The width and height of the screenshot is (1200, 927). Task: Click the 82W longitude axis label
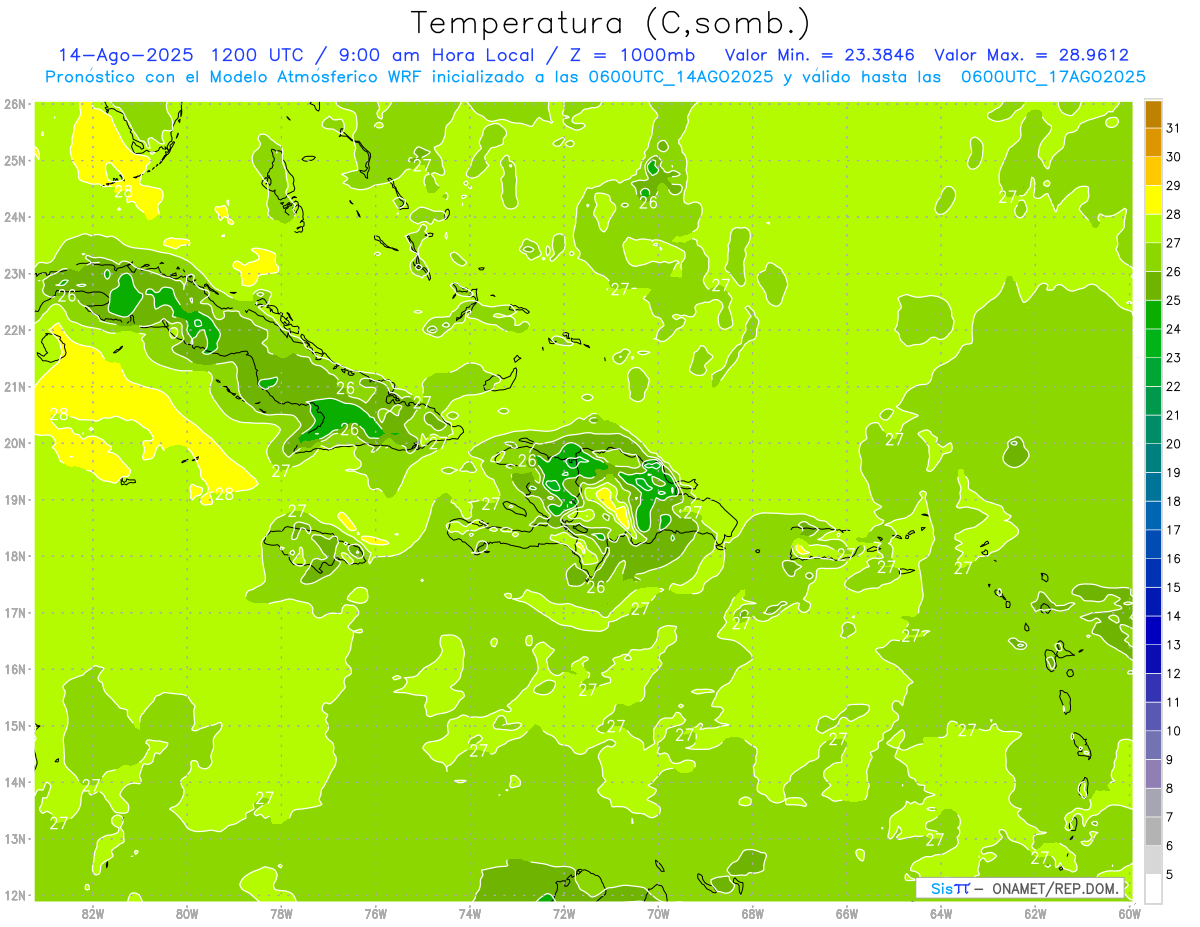[x=93, y=913]
